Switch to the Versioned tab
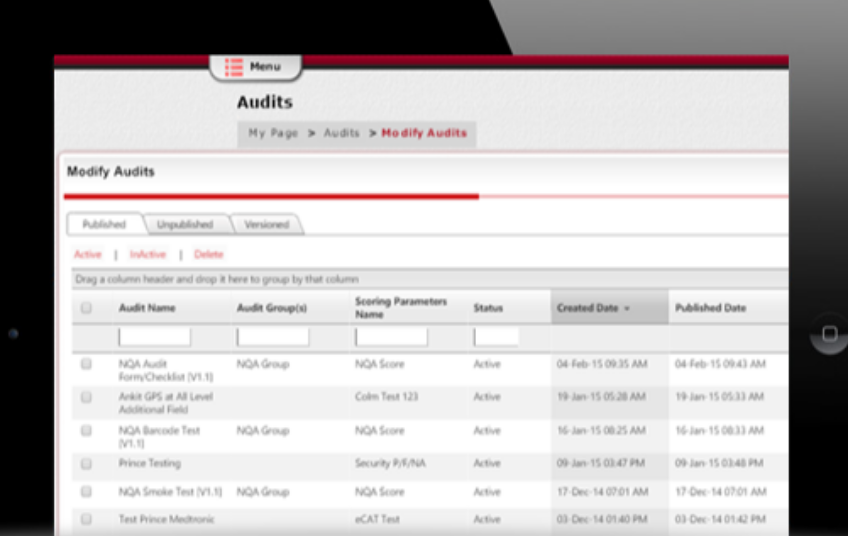Screen dimensions: 848x536 pos(267,224)
